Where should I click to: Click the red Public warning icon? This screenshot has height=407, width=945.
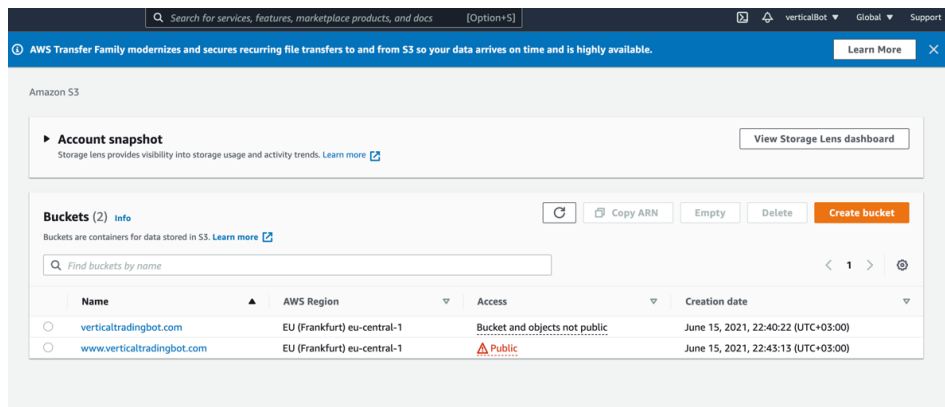482,348
